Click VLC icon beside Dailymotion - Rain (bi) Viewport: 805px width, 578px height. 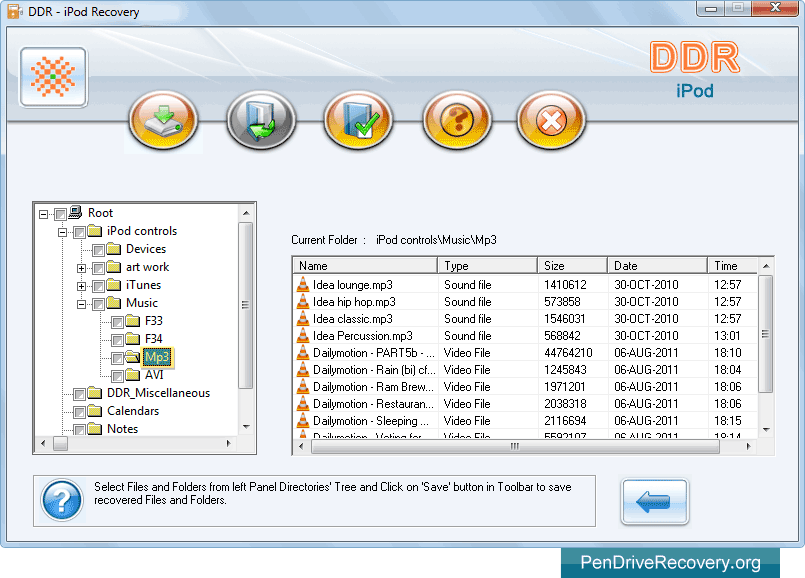click(303, 370)
